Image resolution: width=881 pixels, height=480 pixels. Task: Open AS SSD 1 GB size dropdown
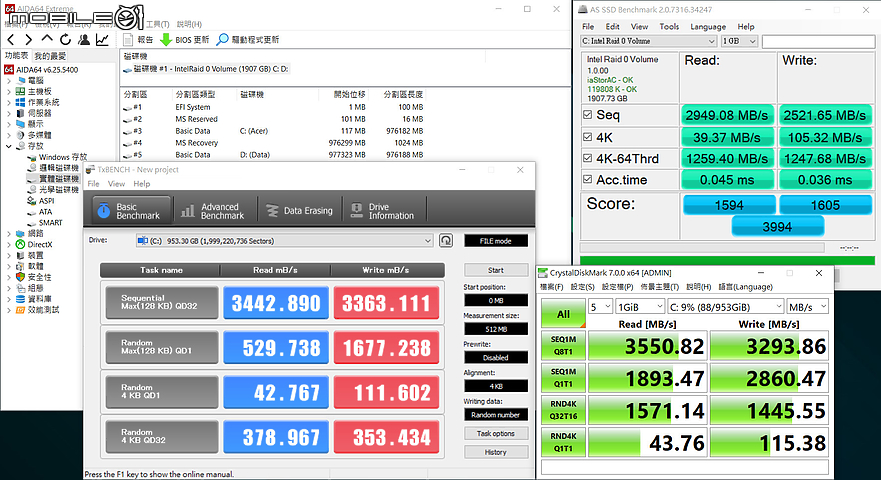(x=739, y=41)
